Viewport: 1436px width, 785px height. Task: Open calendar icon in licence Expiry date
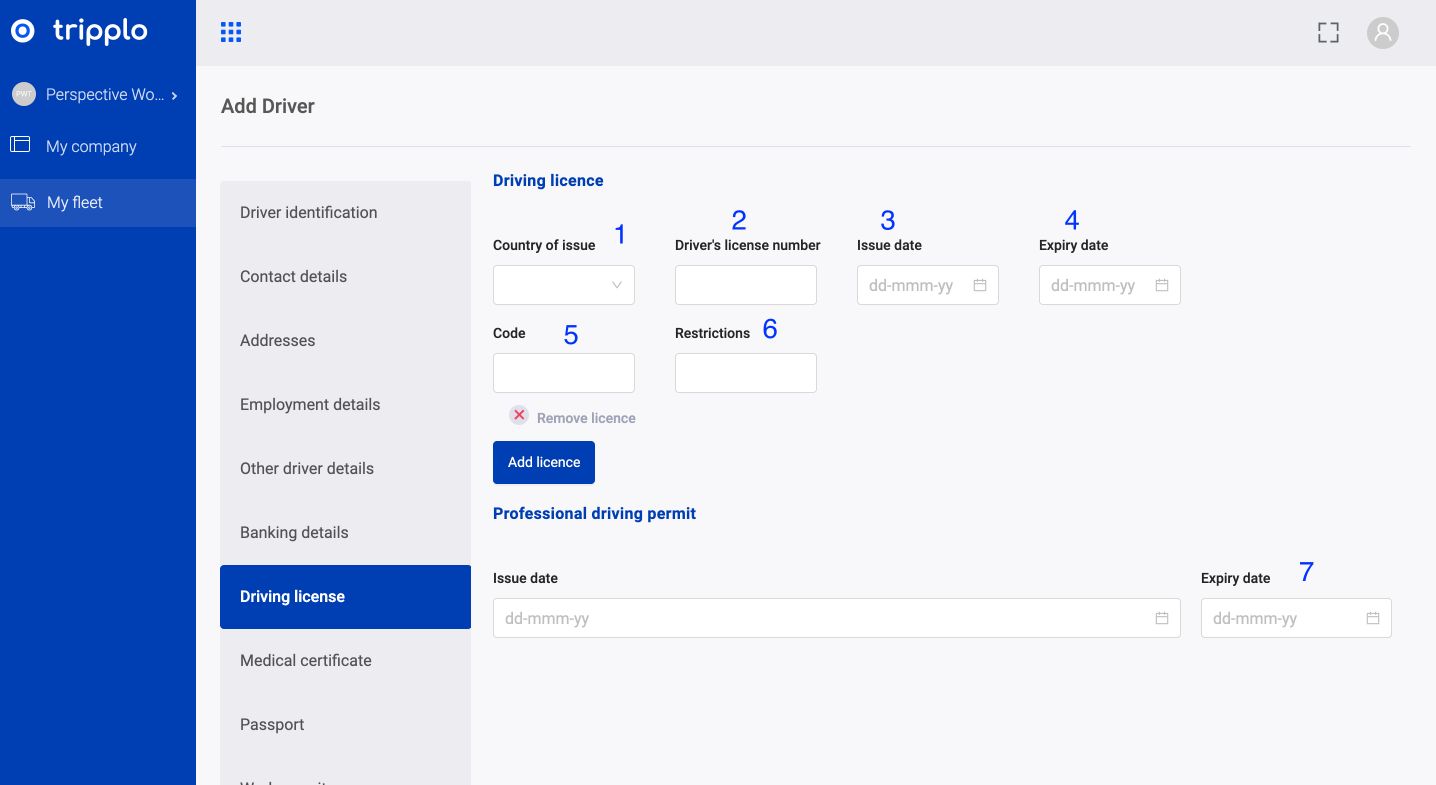point(1162,285)
